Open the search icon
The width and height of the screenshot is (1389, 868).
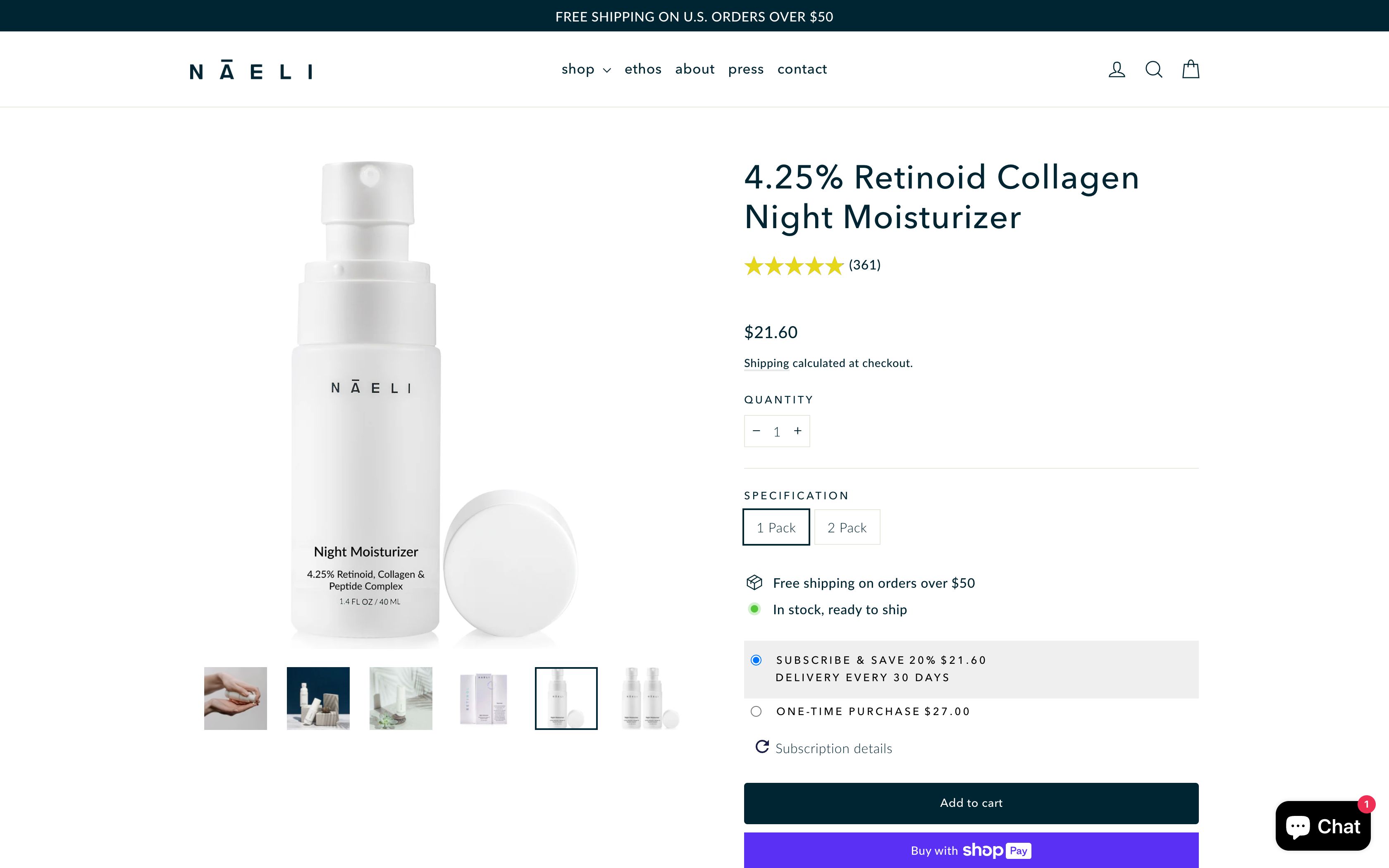coord(1153,69)
